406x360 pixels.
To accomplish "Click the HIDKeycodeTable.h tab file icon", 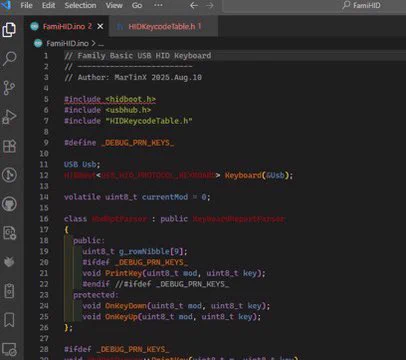I will click(x=120, y=27).
